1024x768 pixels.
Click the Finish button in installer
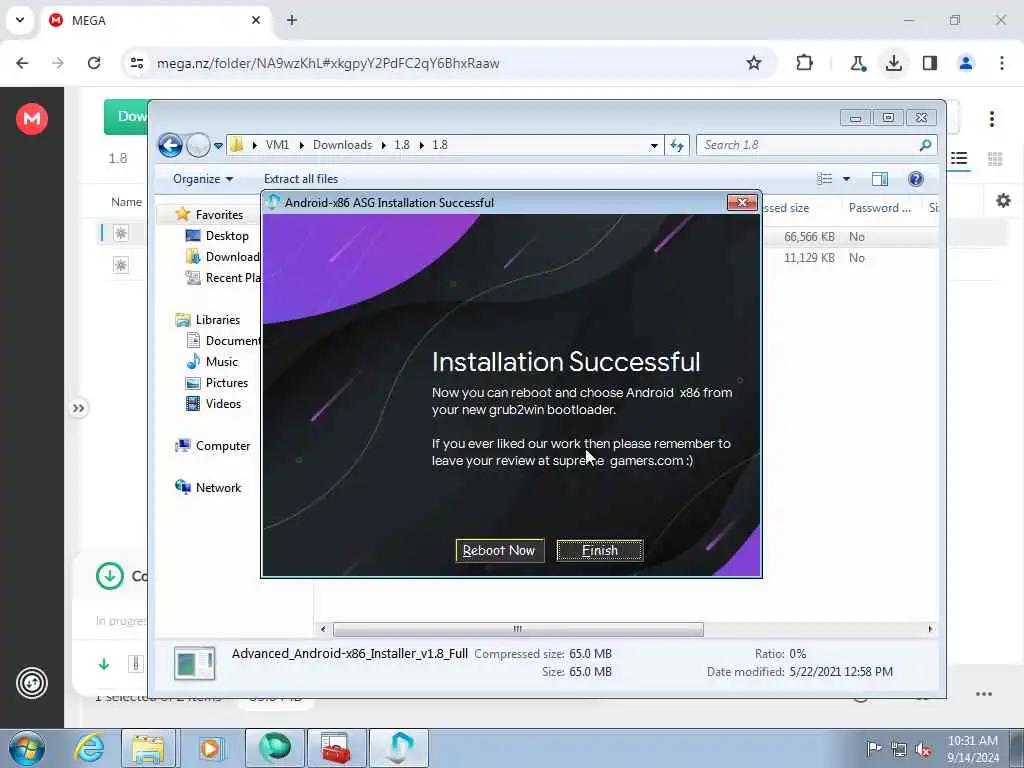[x=600, y=551]
